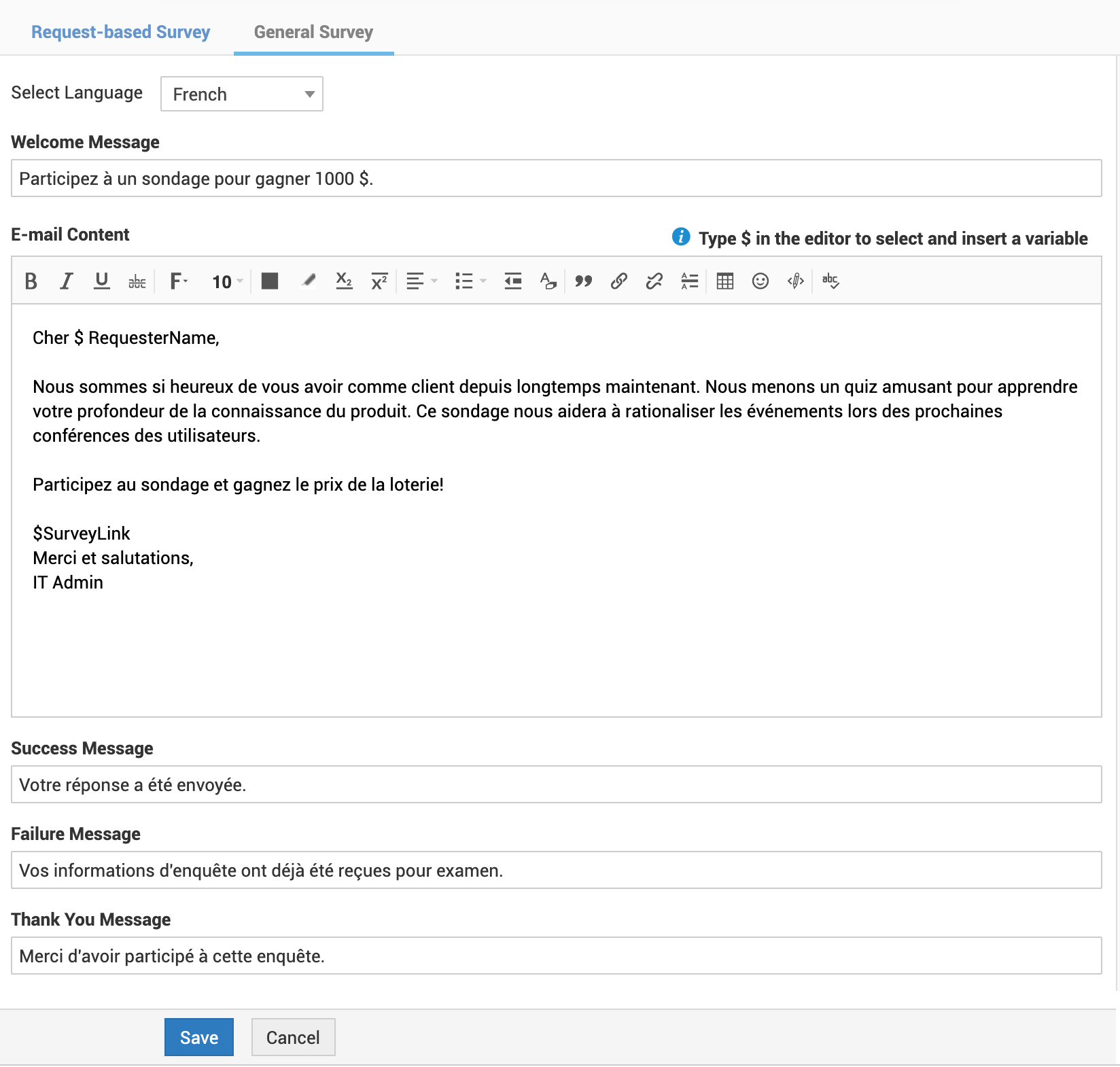Click the Welcome Message input field

point(557,178)
